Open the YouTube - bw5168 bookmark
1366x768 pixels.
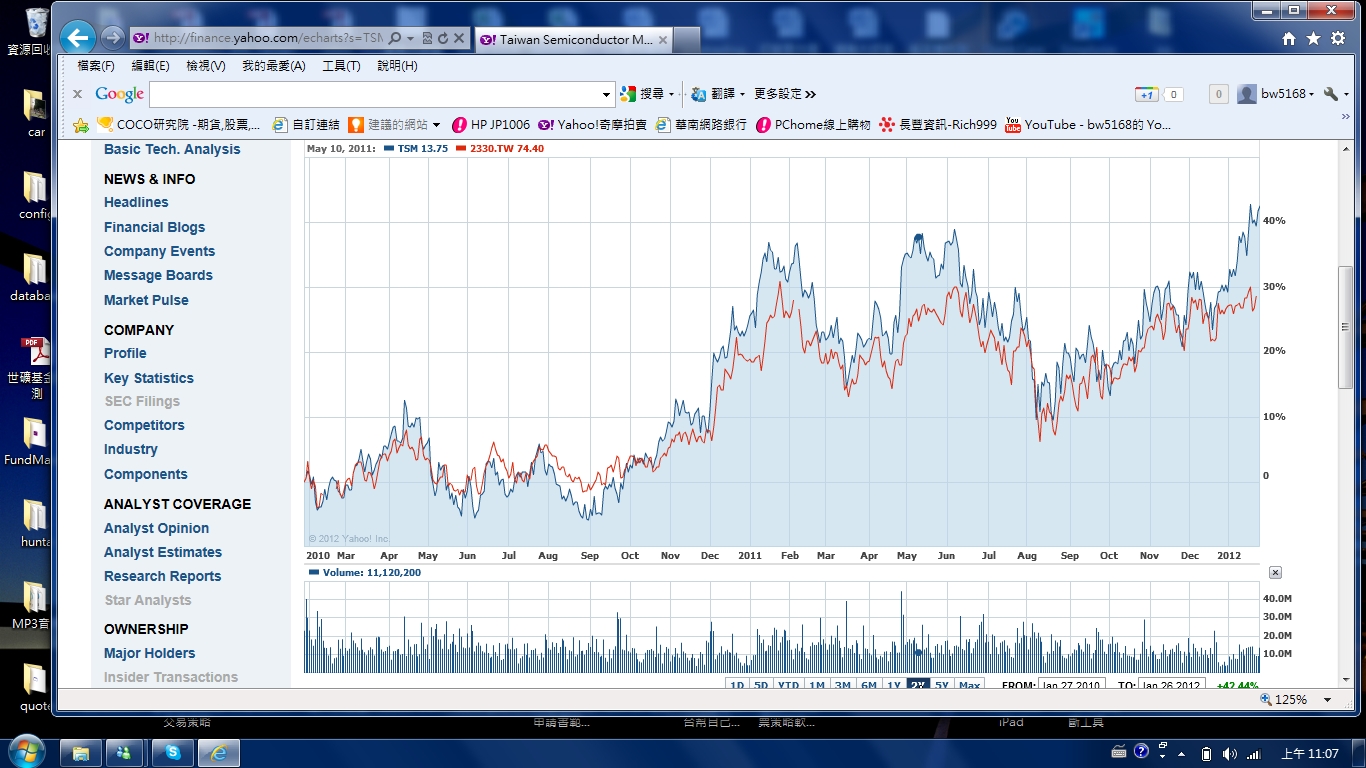1088,125
